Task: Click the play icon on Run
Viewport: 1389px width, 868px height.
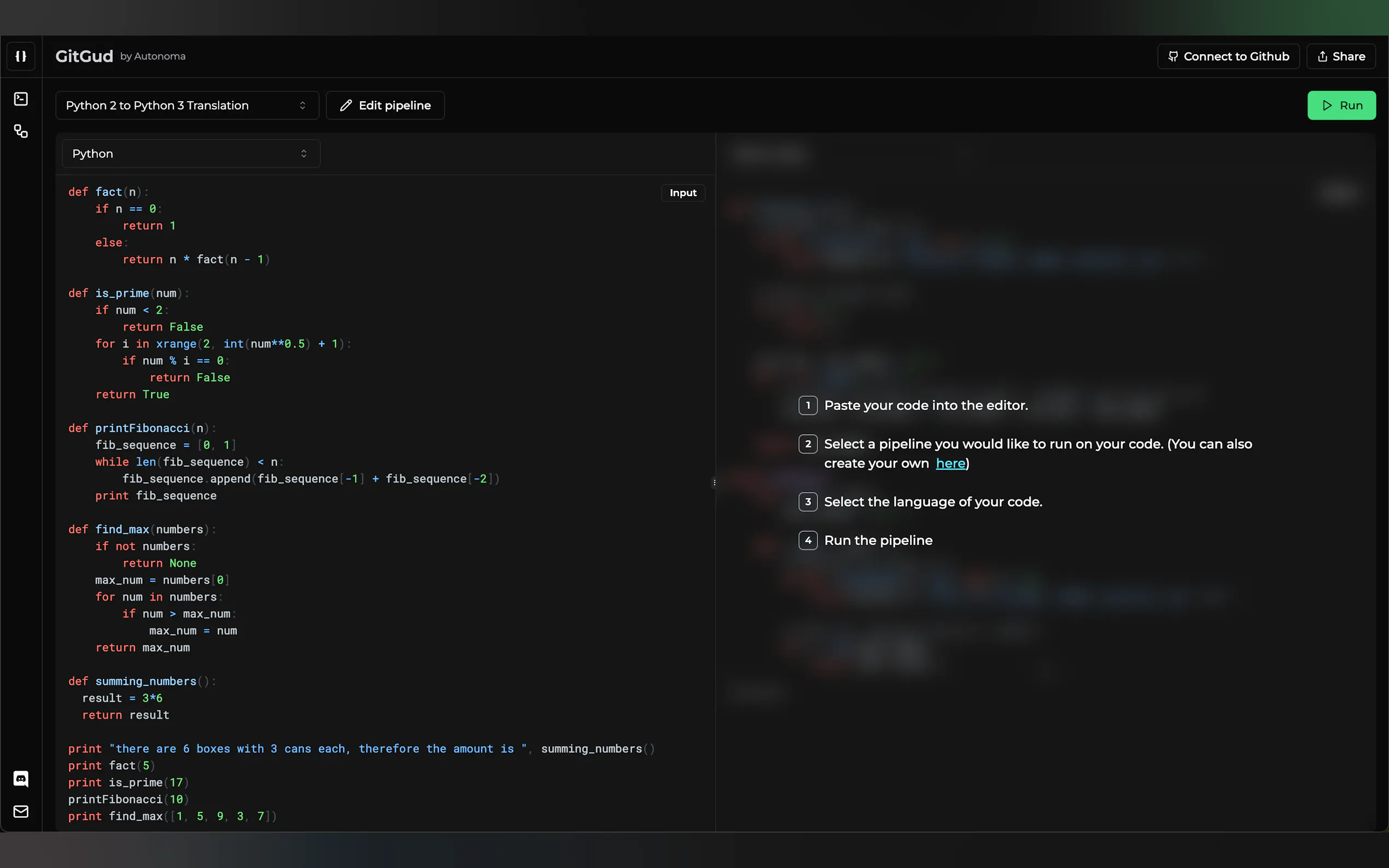Action: coord(1327,105)
